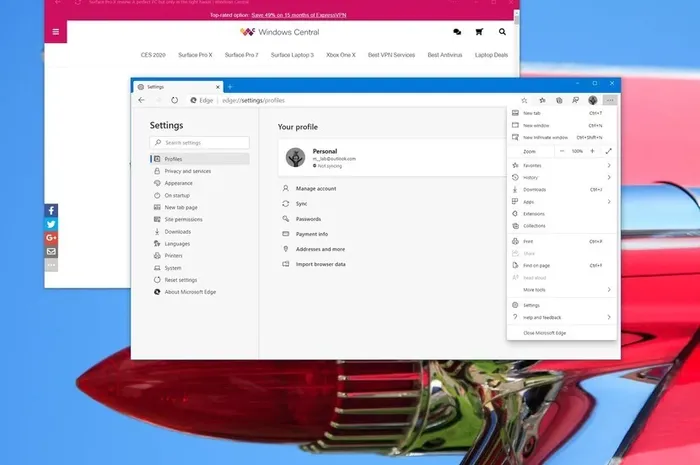Choose Print in Edge menu
Screen dimensions: 700x465
pyautogui.click(x=562, y=241)
